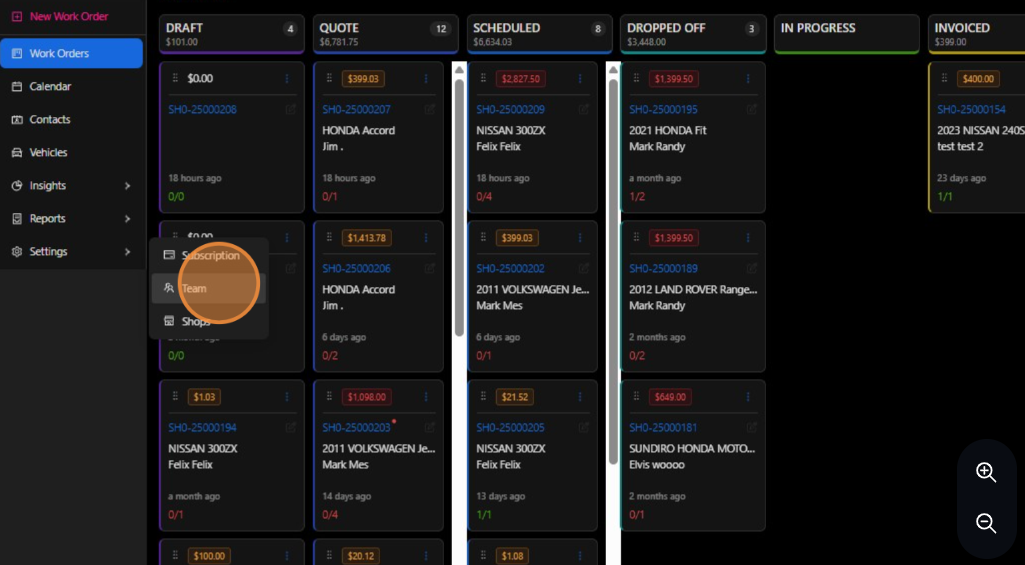Open three-dot menu on SH0-25000207 card

426,78
